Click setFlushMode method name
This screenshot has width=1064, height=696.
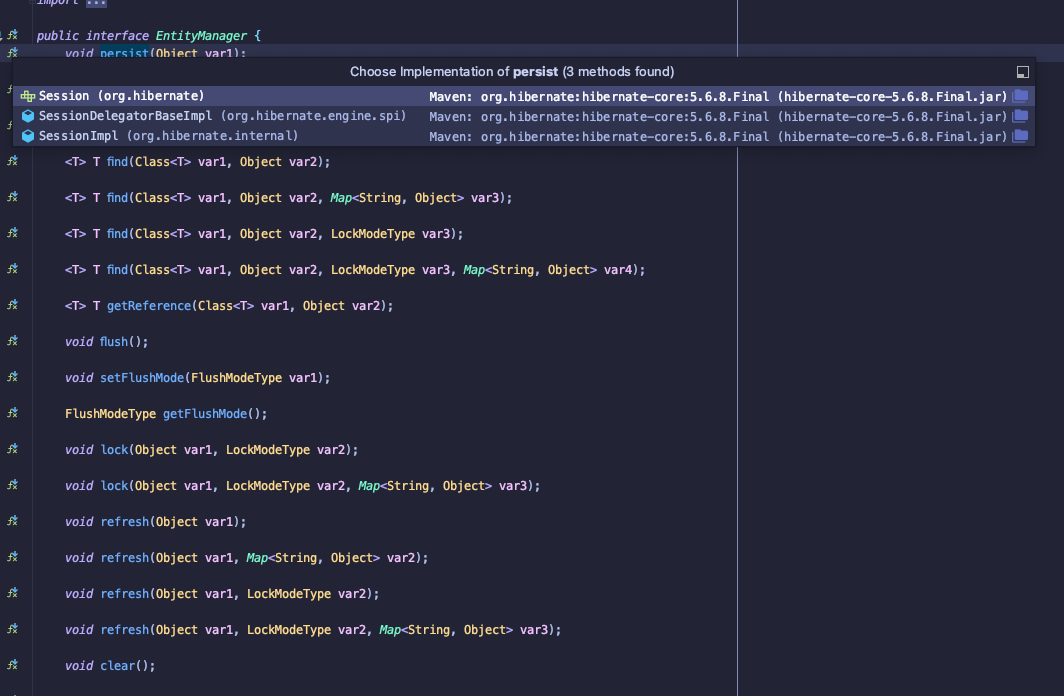[142, 378]
